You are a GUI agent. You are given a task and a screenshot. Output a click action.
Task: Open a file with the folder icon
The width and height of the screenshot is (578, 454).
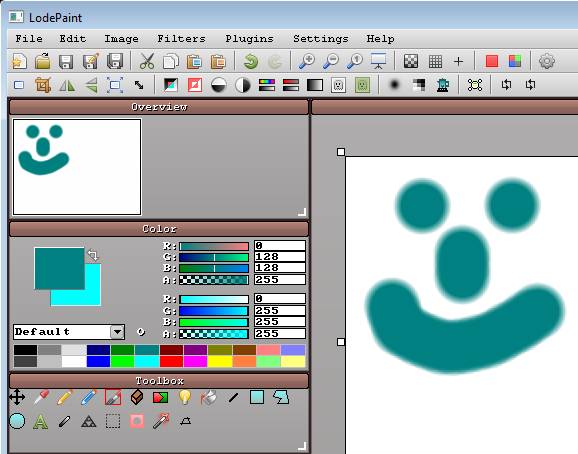click(43, 62)
